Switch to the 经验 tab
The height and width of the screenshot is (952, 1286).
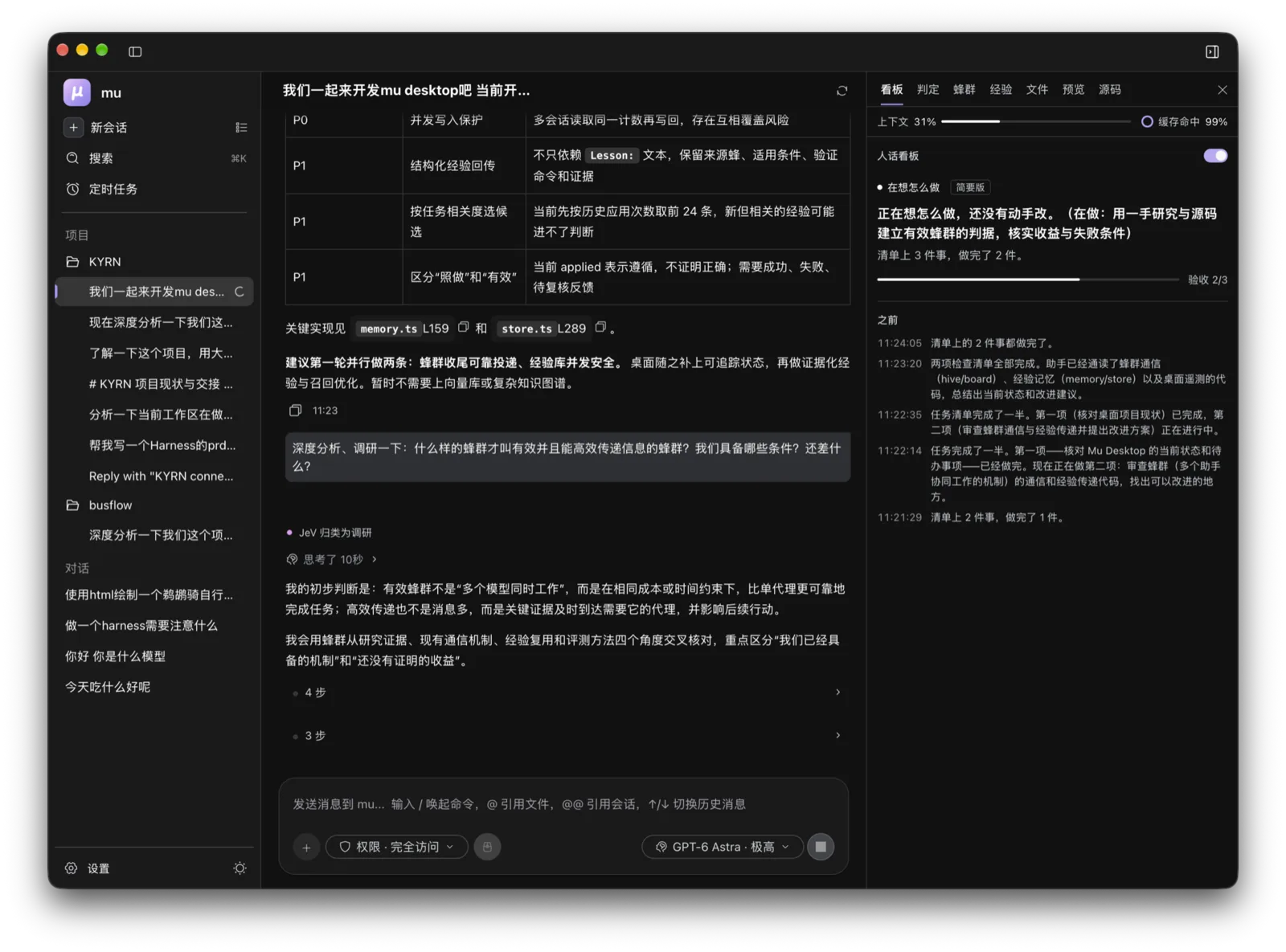point(1001,90)
